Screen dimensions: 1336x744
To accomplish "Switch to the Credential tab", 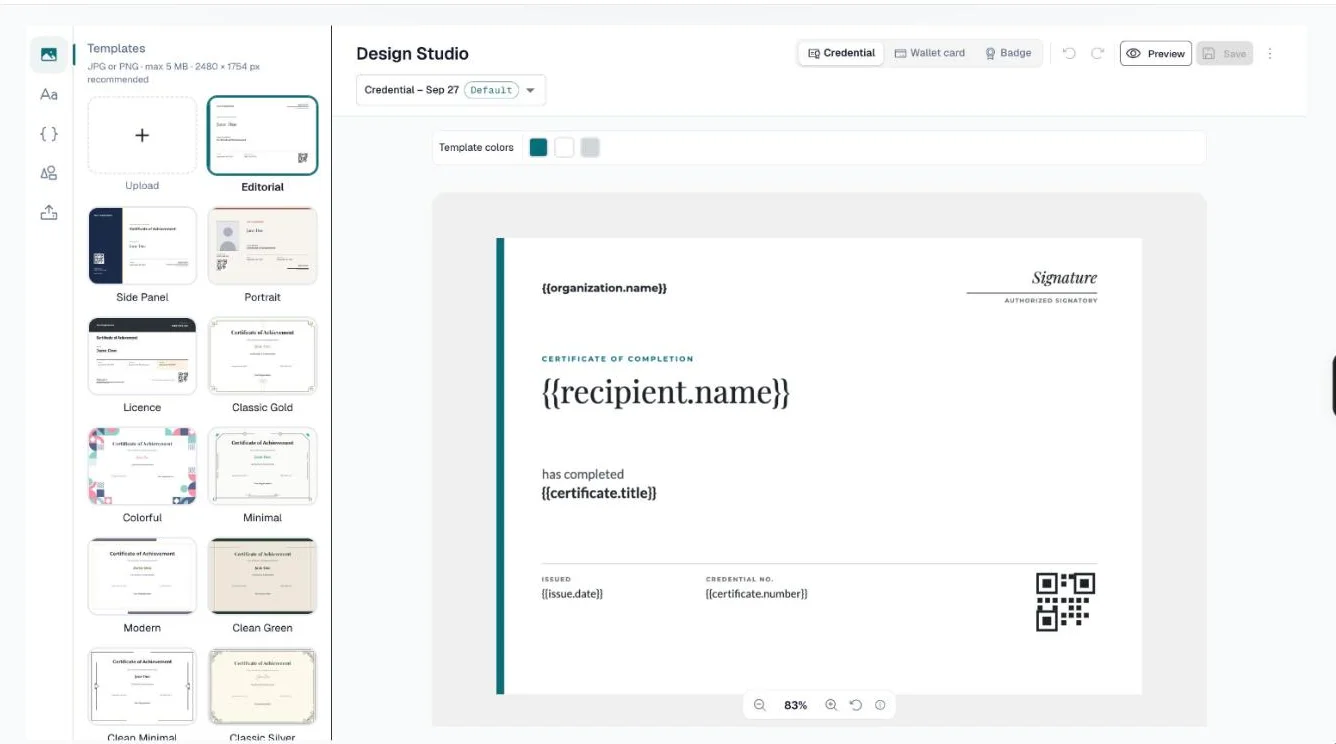I will pyautogui.click(x=841, y=53).
